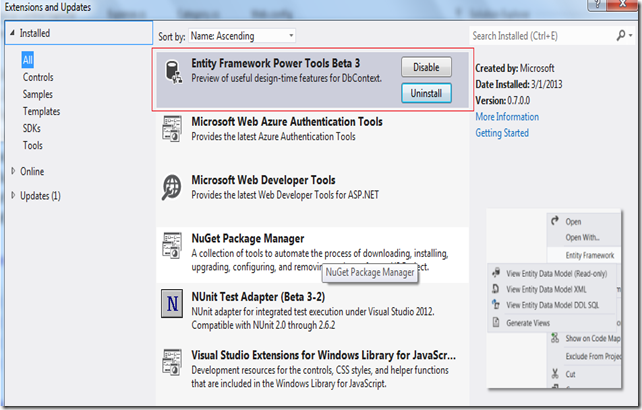Select the Templates category
642x410 pixels.
(41, 111)
